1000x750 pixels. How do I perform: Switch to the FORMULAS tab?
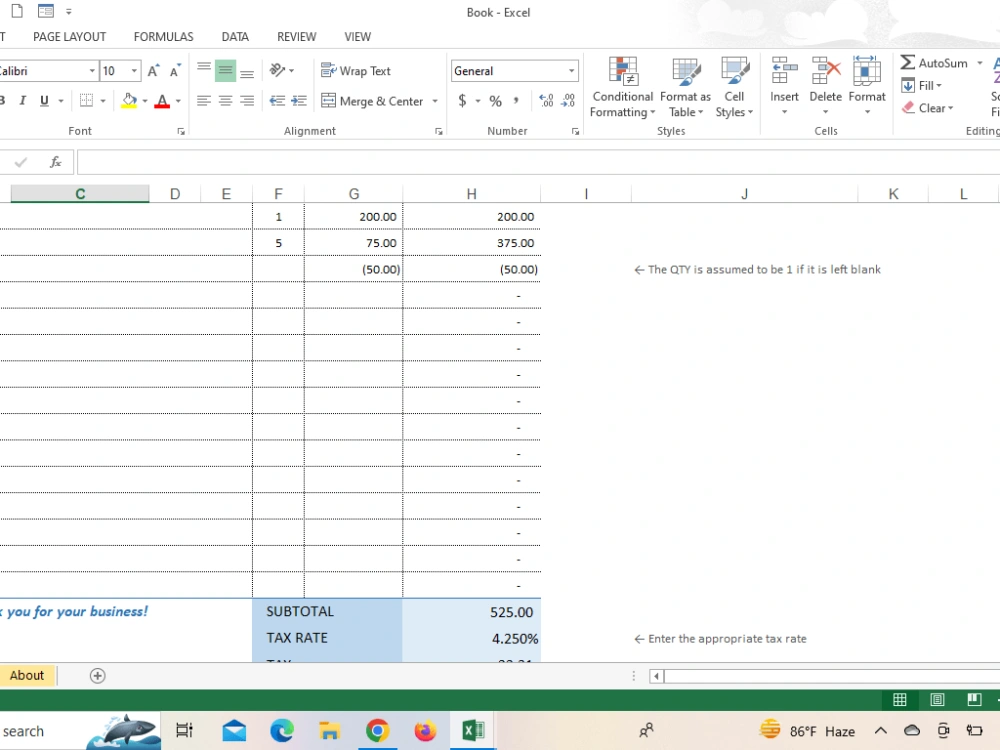point(163,37)
